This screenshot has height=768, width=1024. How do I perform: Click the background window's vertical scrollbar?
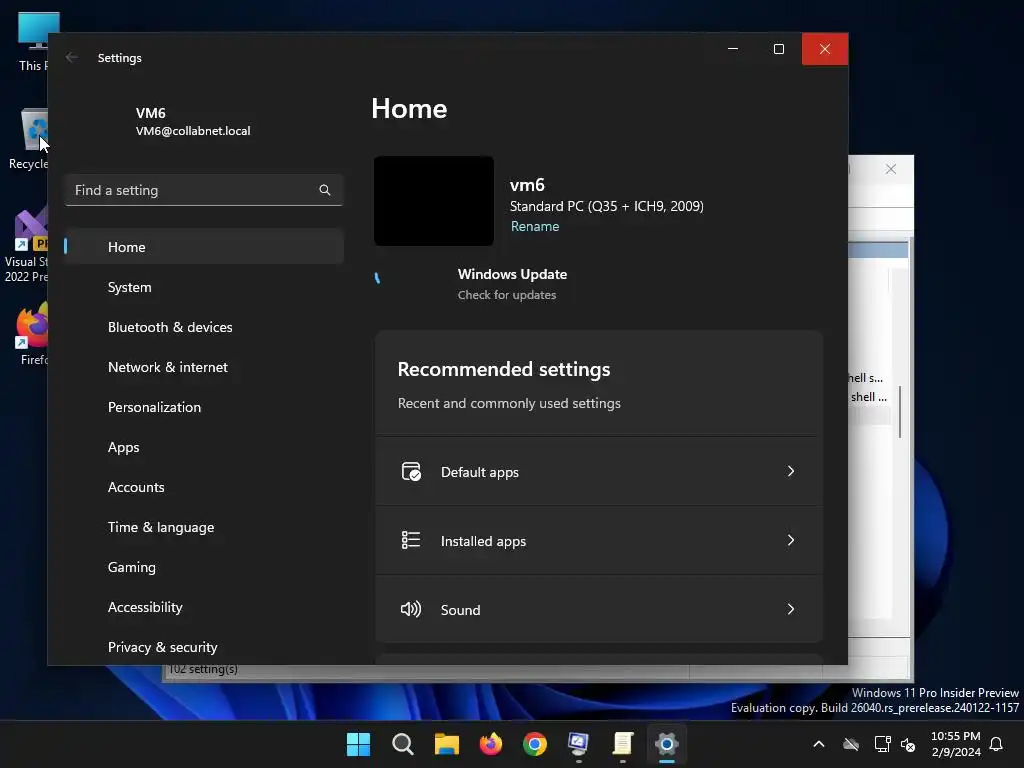coord(900,411)
